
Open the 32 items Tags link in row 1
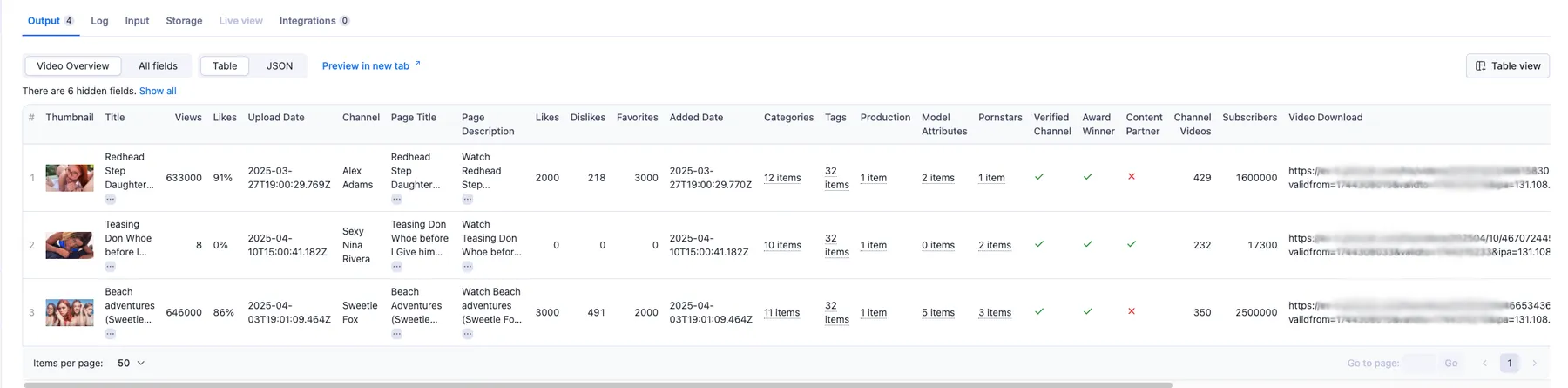point(837,178)
